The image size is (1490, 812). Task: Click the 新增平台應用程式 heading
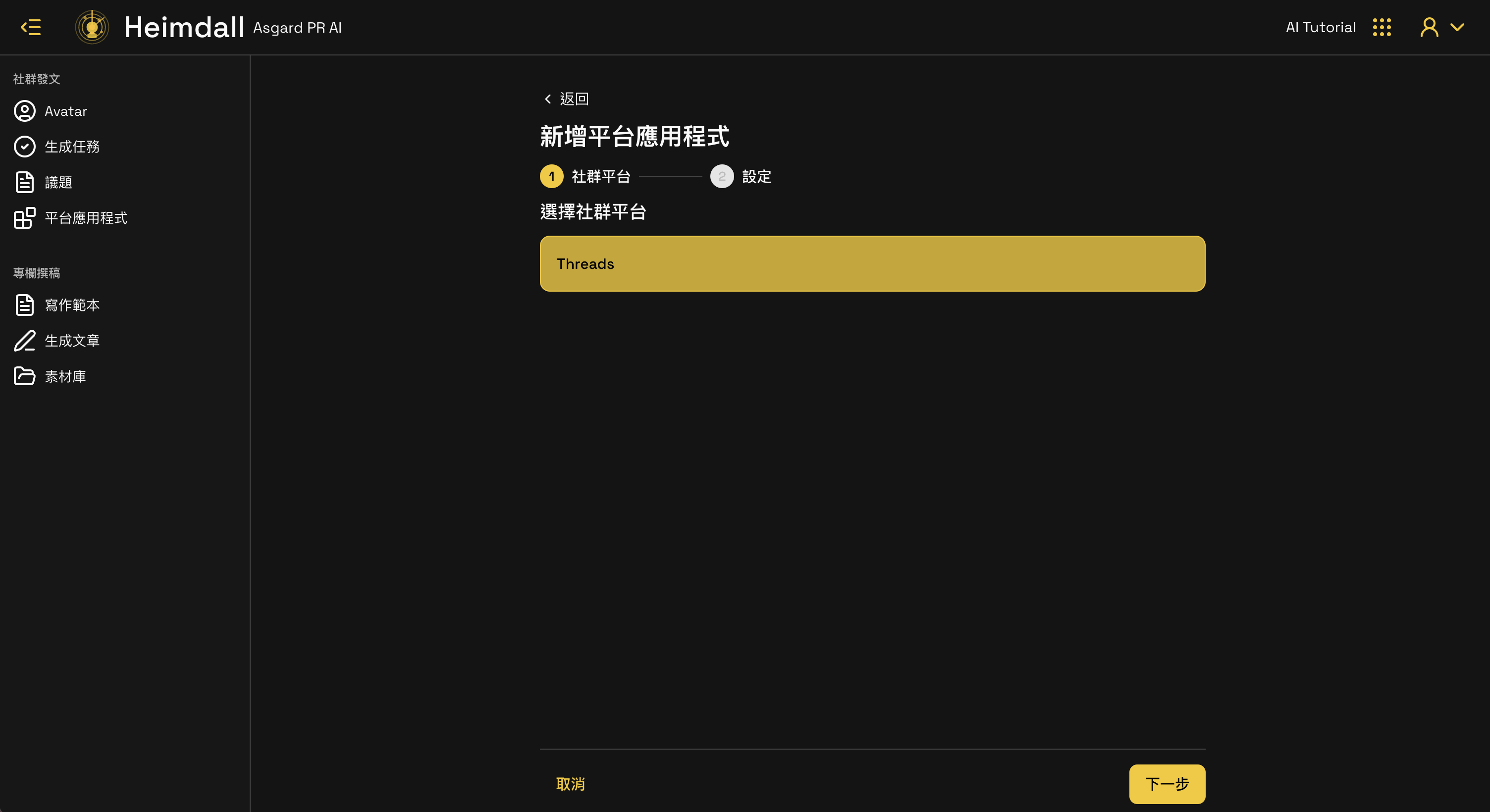click(635, 137)
